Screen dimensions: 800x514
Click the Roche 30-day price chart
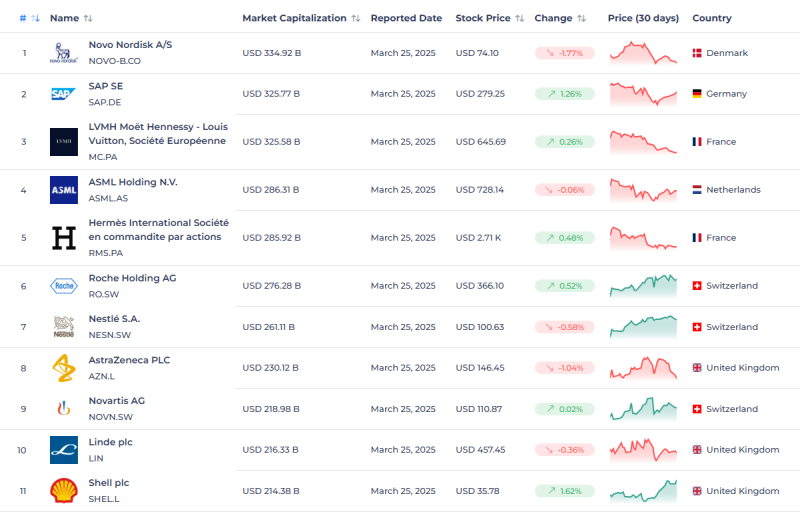click(x=643, y=286)
